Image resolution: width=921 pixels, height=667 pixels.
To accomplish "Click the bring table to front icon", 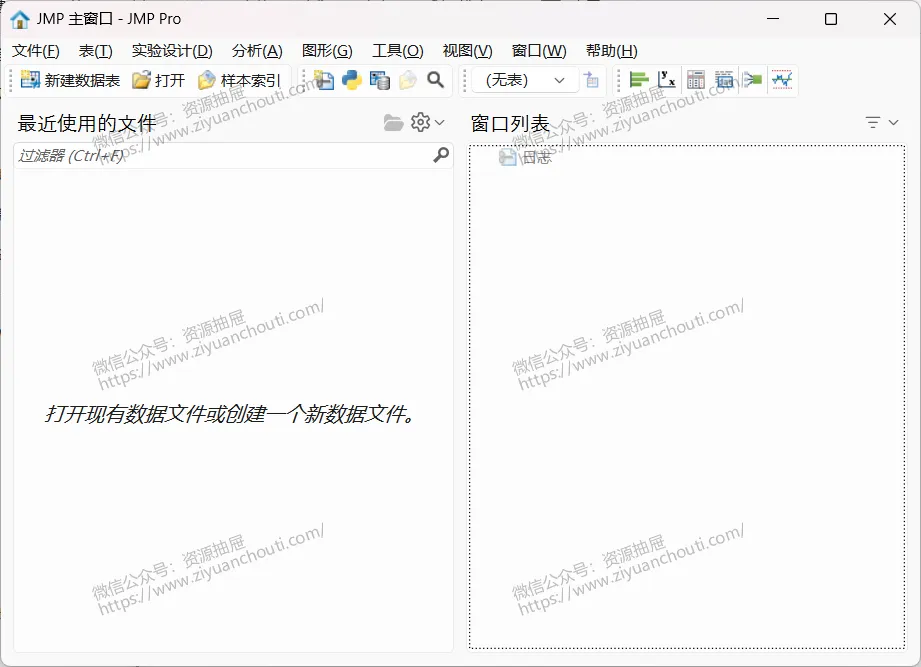I will (591, 80).
